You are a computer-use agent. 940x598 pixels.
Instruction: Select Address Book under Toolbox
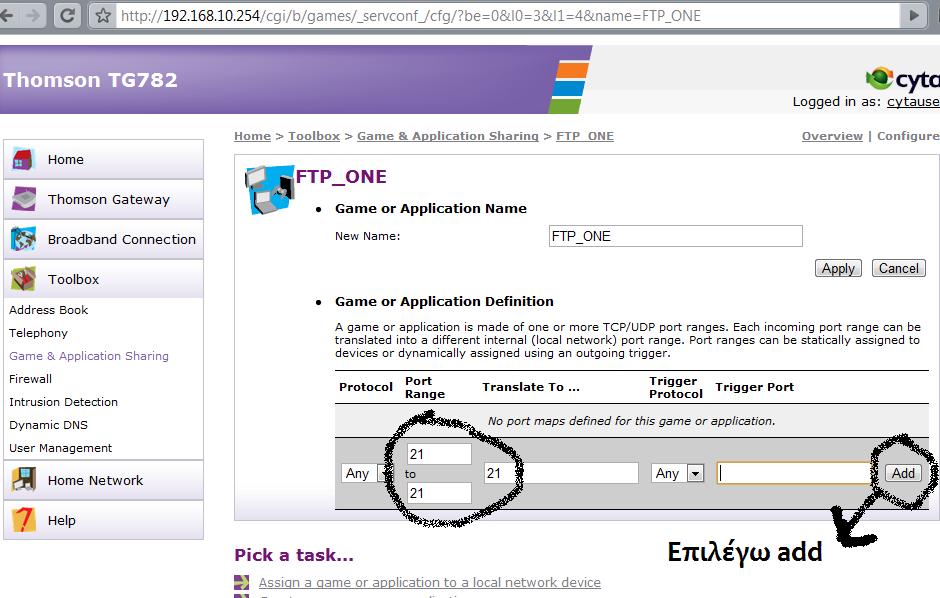(49, 310)
